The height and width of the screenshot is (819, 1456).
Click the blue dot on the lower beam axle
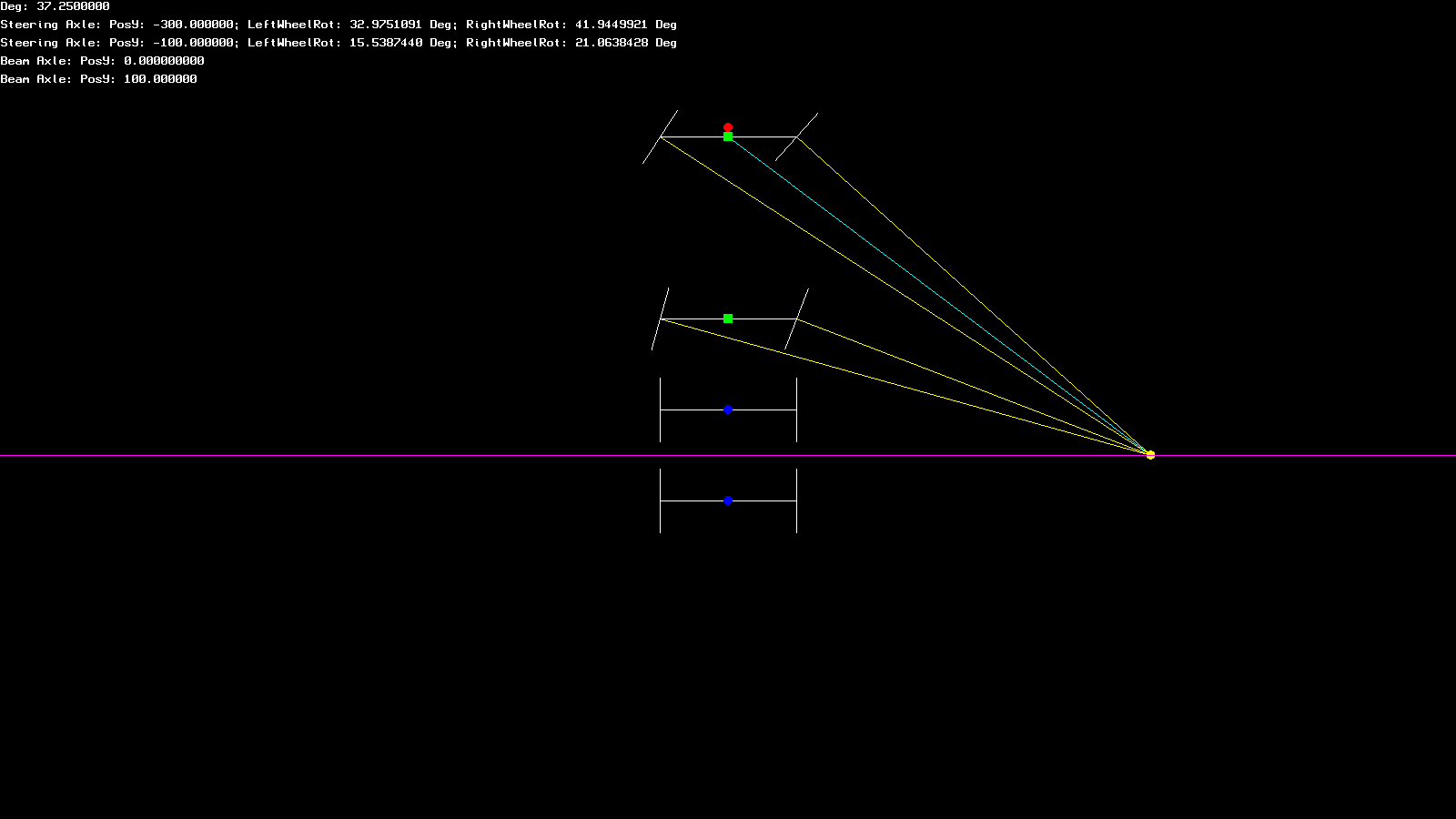click(x=728, y=500)
